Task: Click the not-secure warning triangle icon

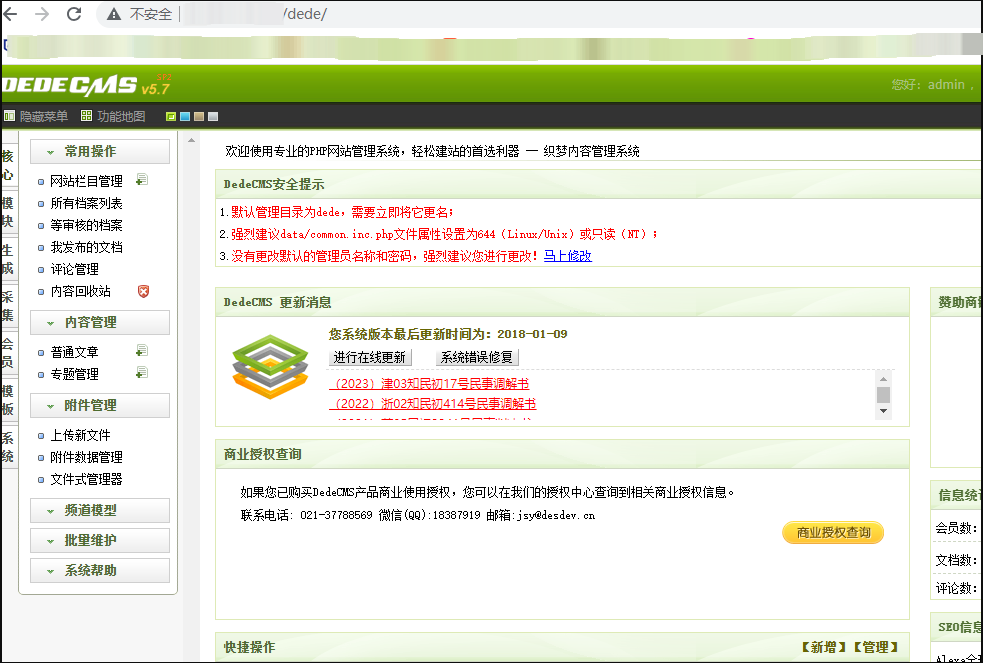Action: [113, 14]
